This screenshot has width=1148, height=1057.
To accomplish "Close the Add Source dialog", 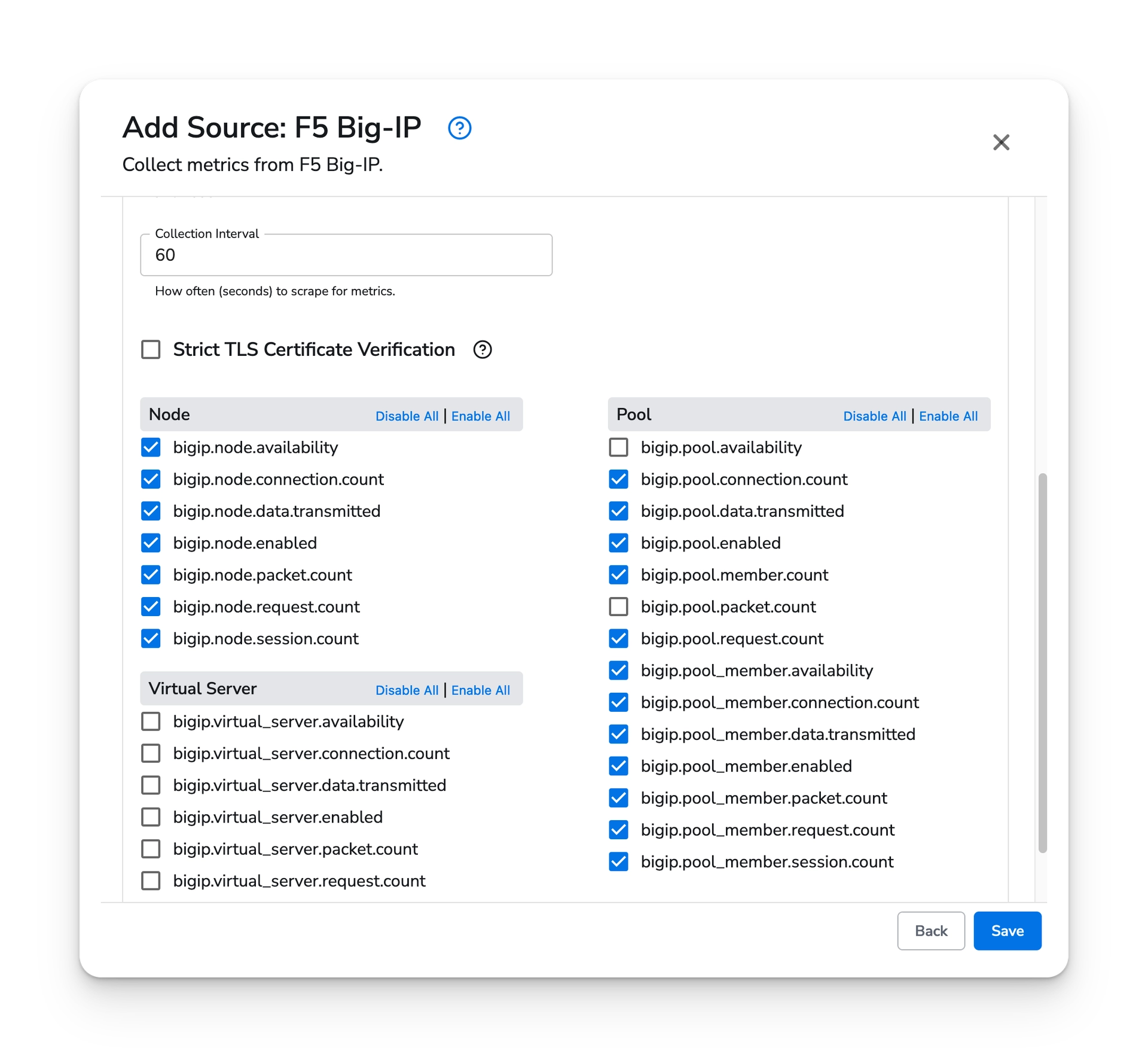I will 1001,142.
